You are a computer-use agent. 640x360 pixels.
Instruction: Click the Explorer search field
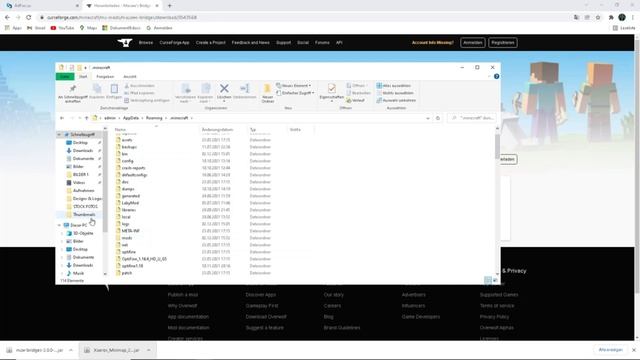click(x=472, y=118)
